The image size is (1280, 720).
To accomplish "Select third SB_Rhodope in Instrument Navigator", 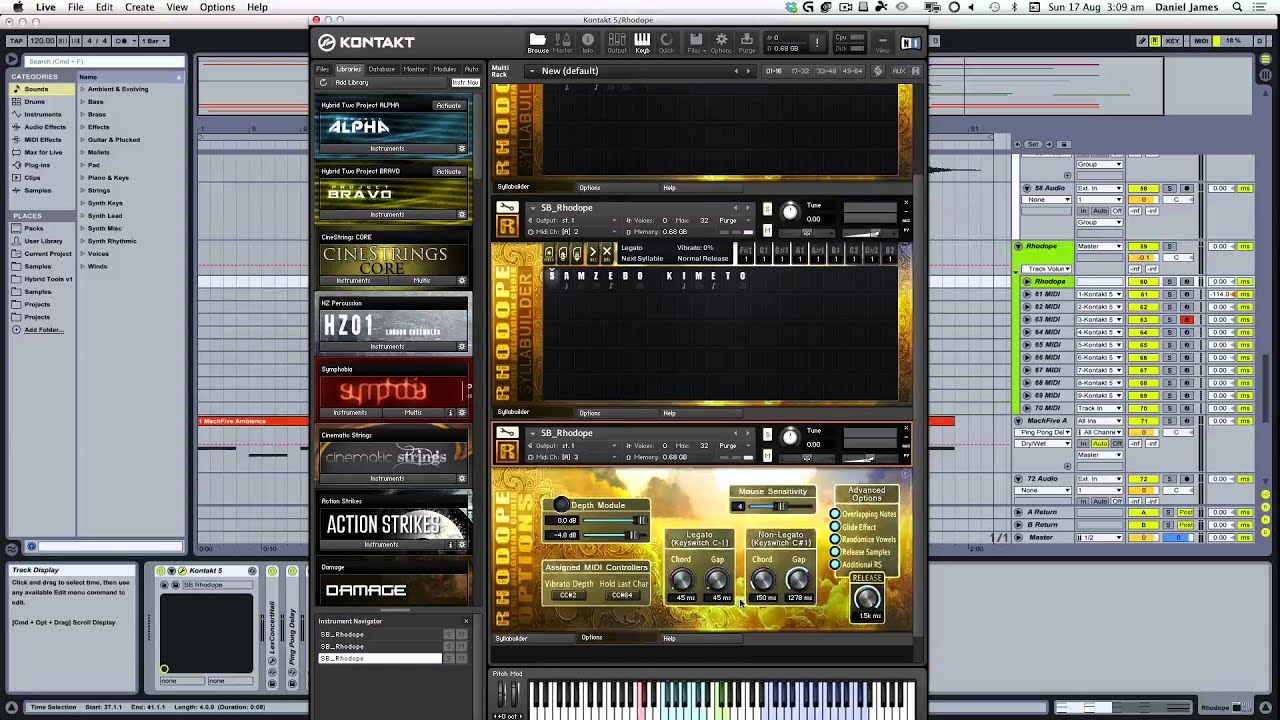I will pos(380,659).
